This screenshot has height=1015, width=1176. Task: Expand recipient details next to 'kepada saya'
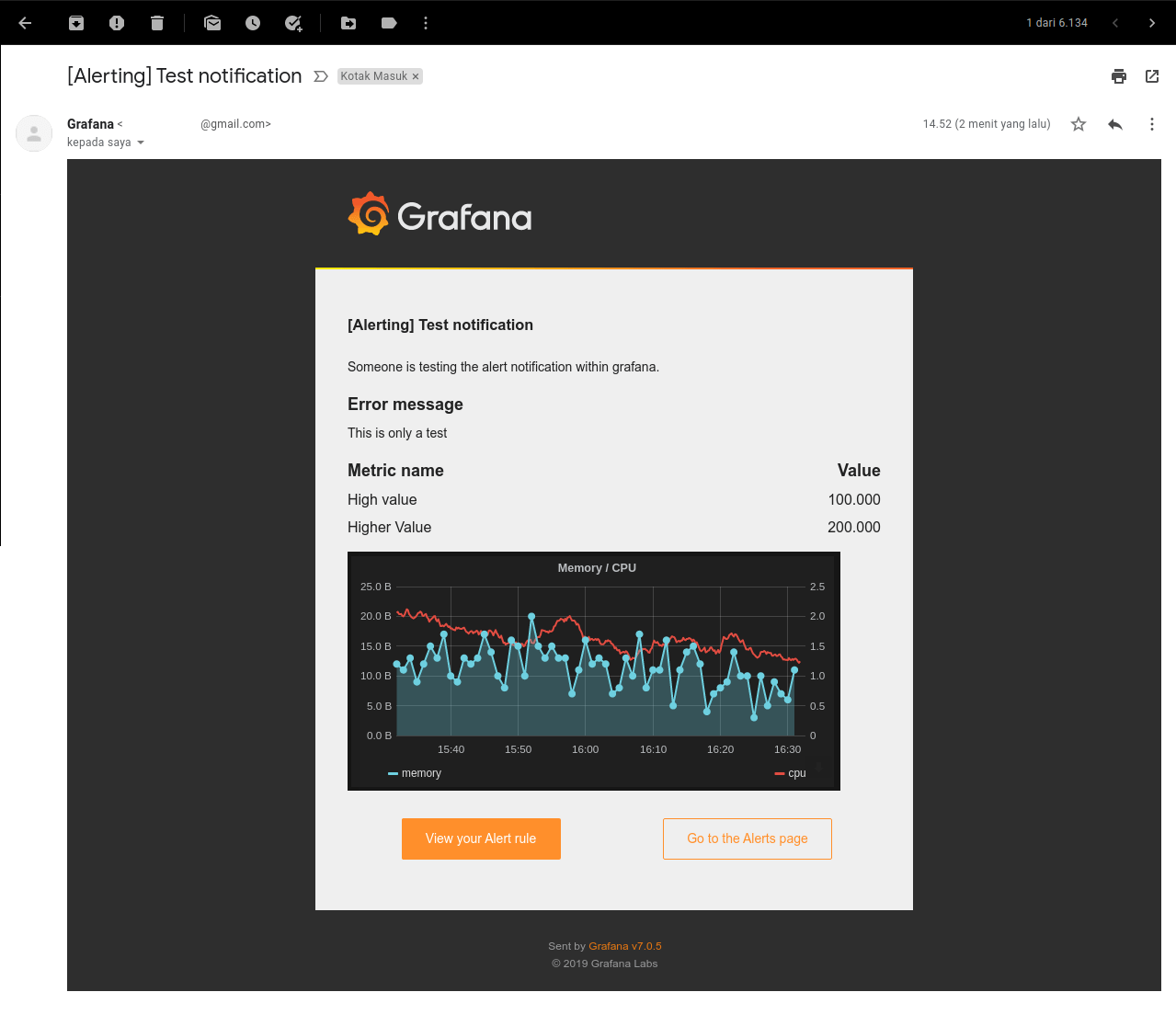point(141,143)
